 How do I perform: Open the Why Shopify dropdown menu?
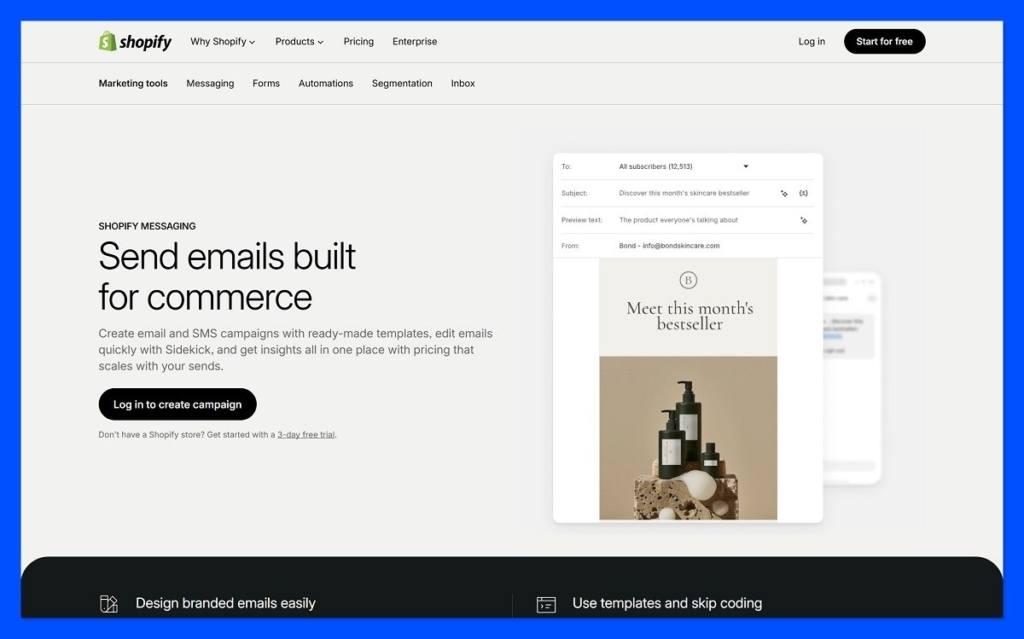(223, 41)
